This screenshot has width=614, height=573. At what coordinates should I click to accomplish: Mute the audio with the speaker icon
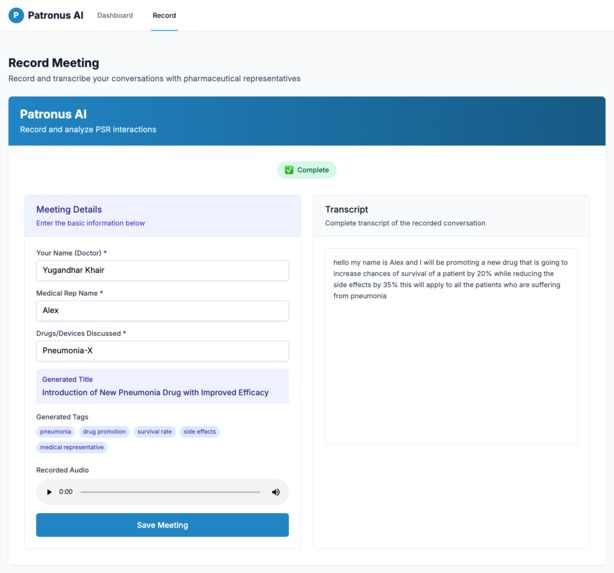pos(276,492)
